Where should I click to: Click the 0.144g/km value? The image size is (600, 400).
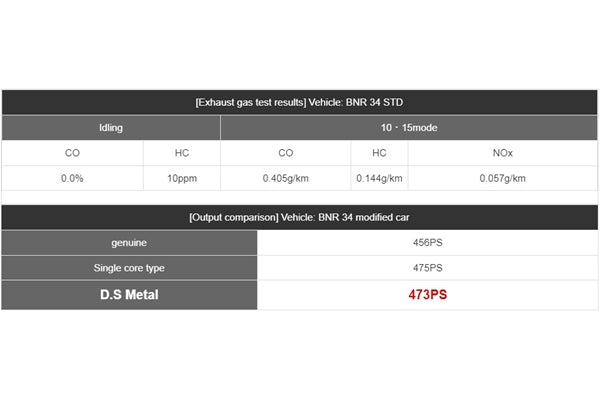tap(379, 178)
